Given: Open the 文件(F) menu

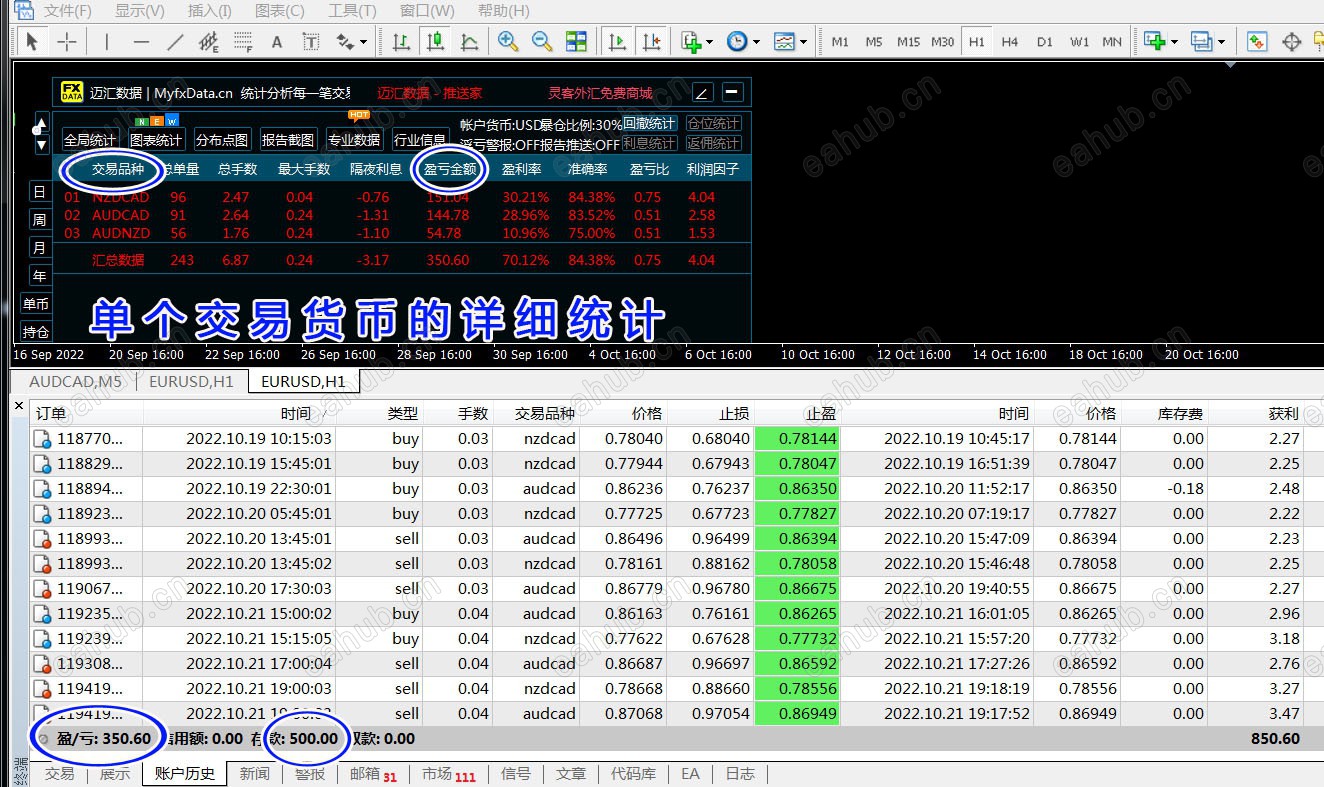Looking at the screenshot, I should point(67,11).
